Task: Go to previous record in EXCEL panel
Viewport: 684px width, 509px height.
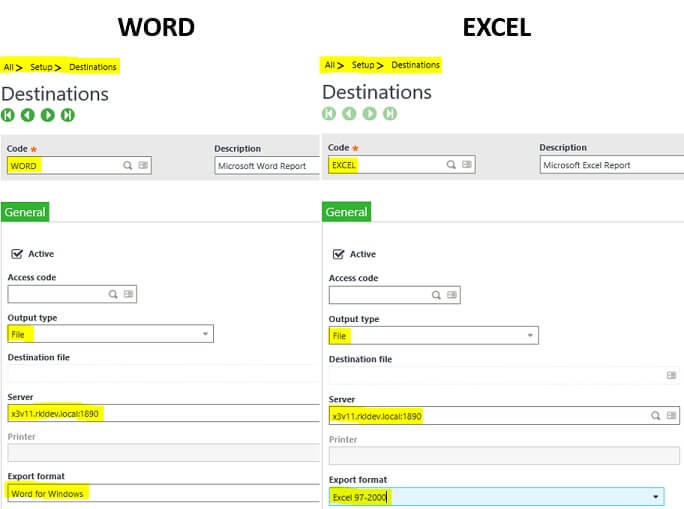Action: point(349,113)
